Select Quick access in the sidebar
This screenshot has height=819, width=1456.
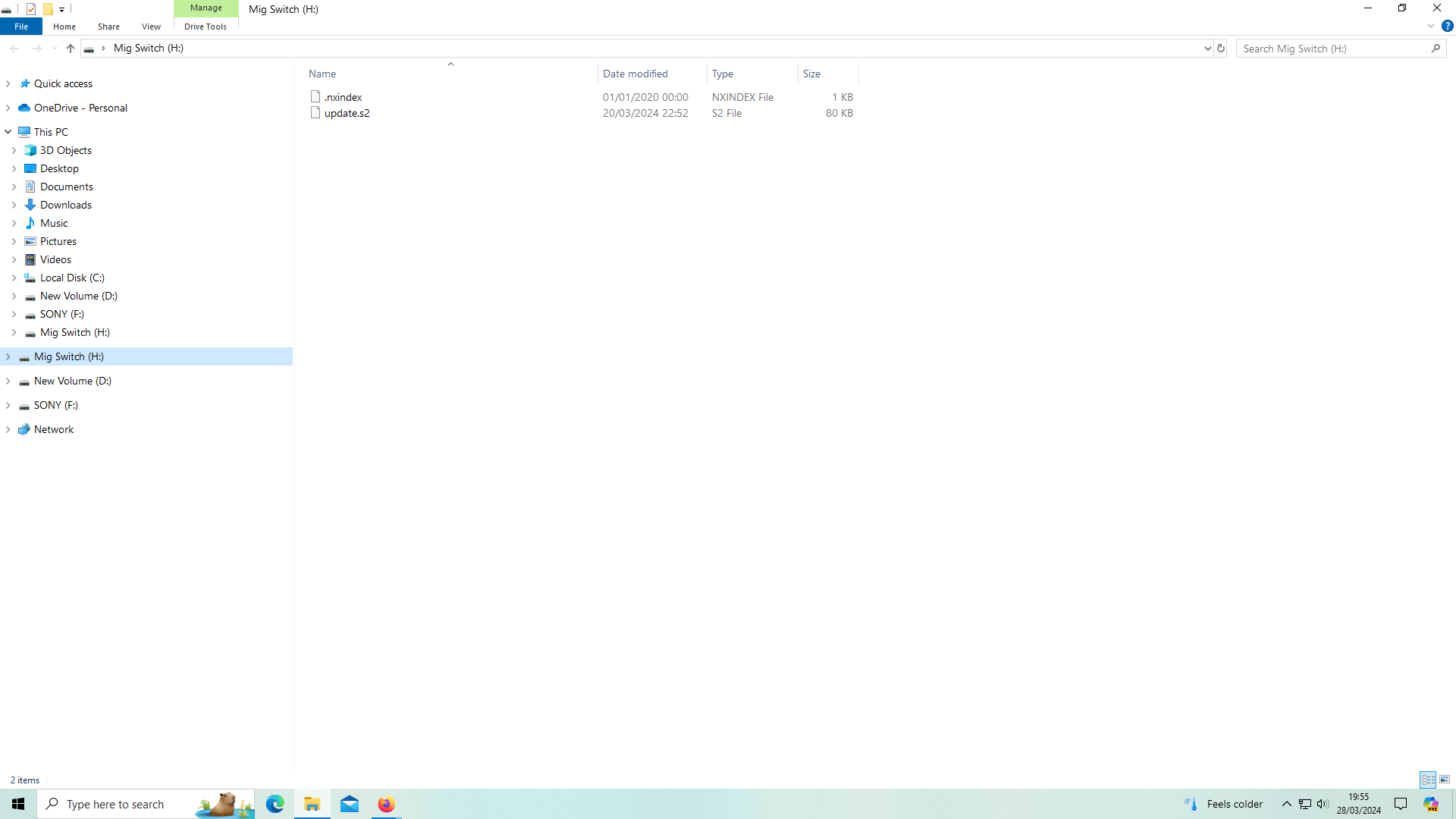tap(63, 83)
